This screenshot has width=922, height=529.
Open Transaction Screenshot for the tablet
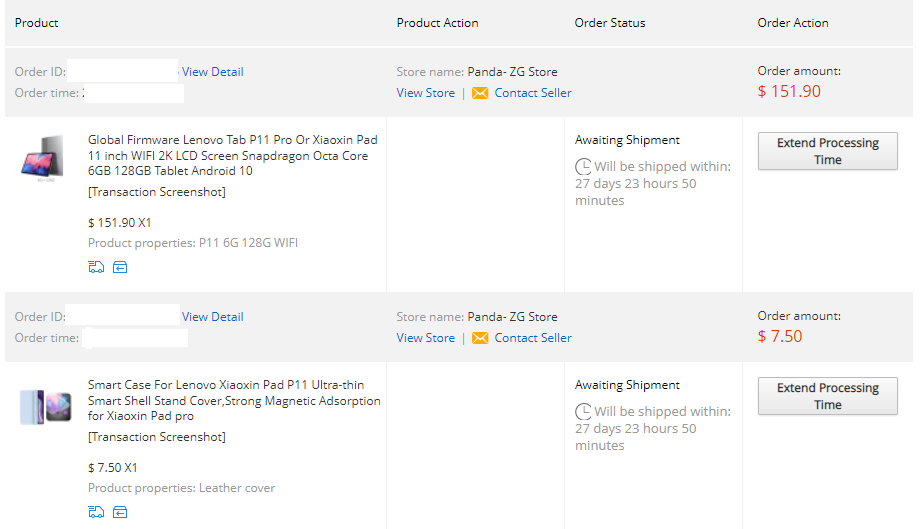tap(156, 192)
